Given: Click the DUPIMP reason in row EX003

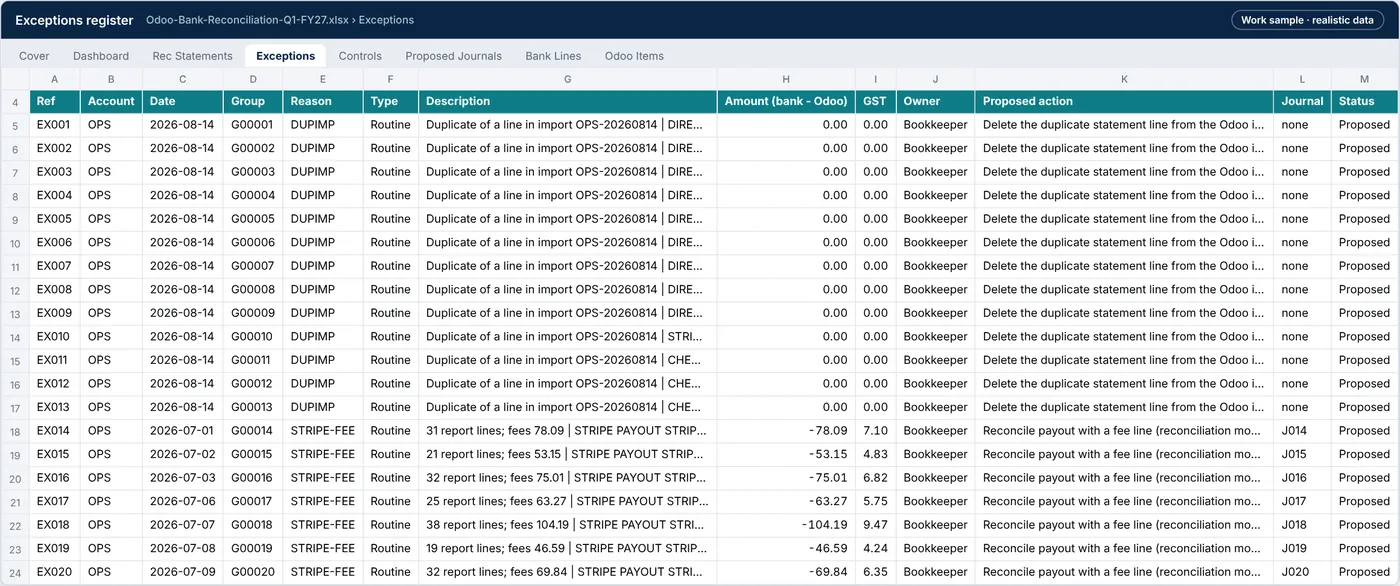Looking at the screenshot, I should coord(322,172).
